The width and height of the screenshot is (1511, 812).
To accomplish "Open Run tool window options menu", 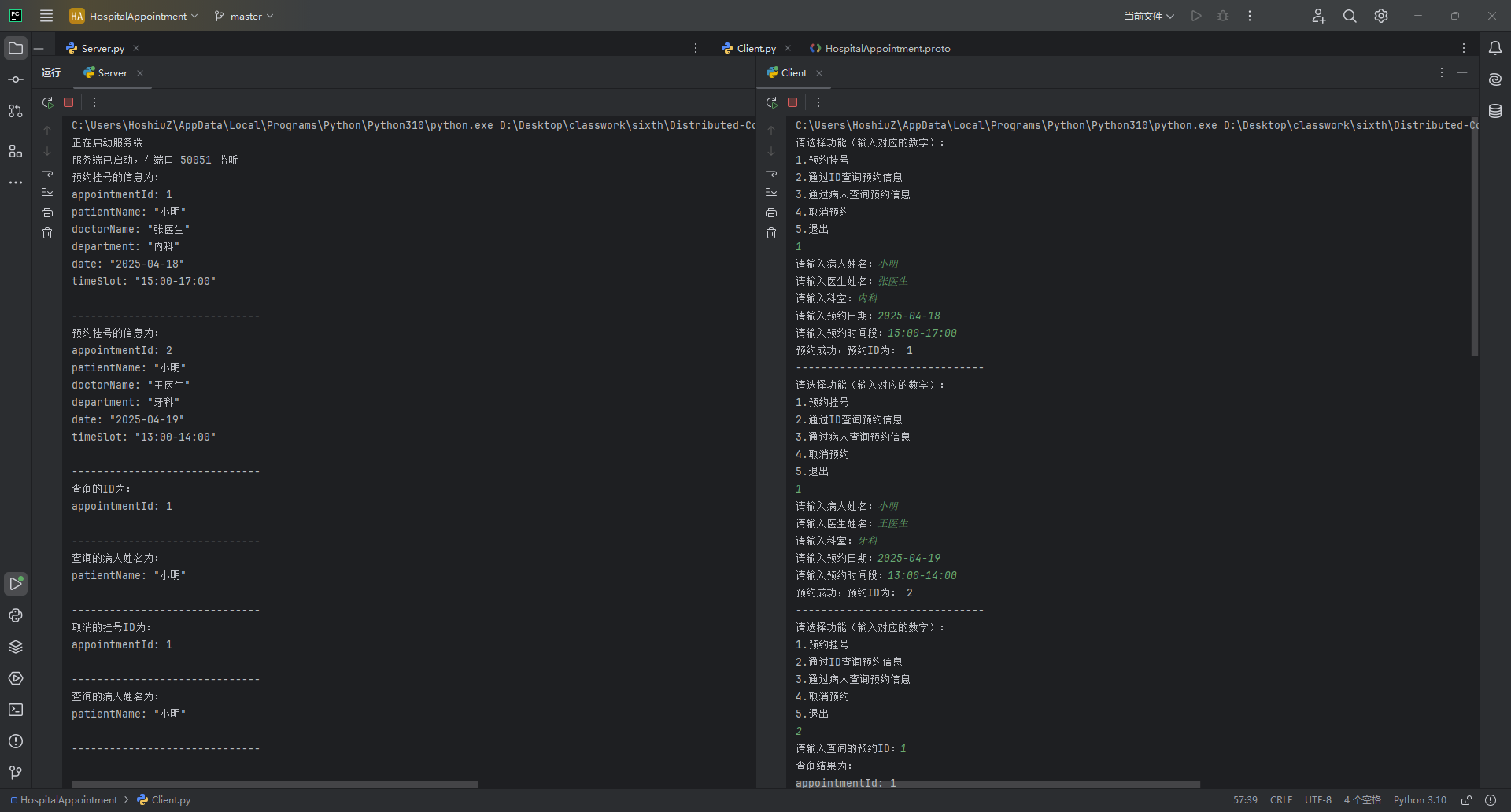I will pos(1442,72).
